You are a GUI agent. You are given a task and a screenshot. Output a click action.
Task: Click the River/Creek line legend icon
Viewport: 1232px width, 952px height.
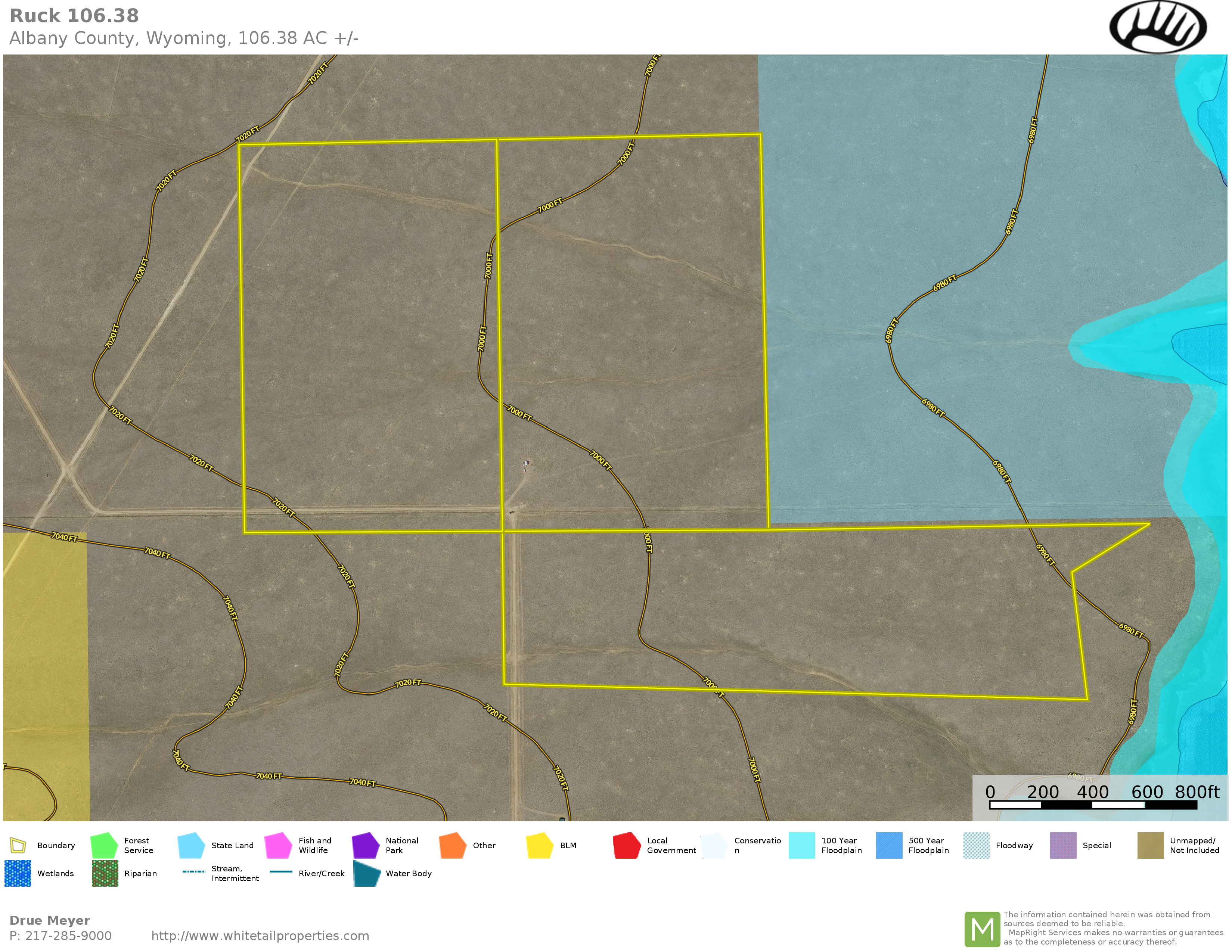pyautogui.click(x=281, y=871)
